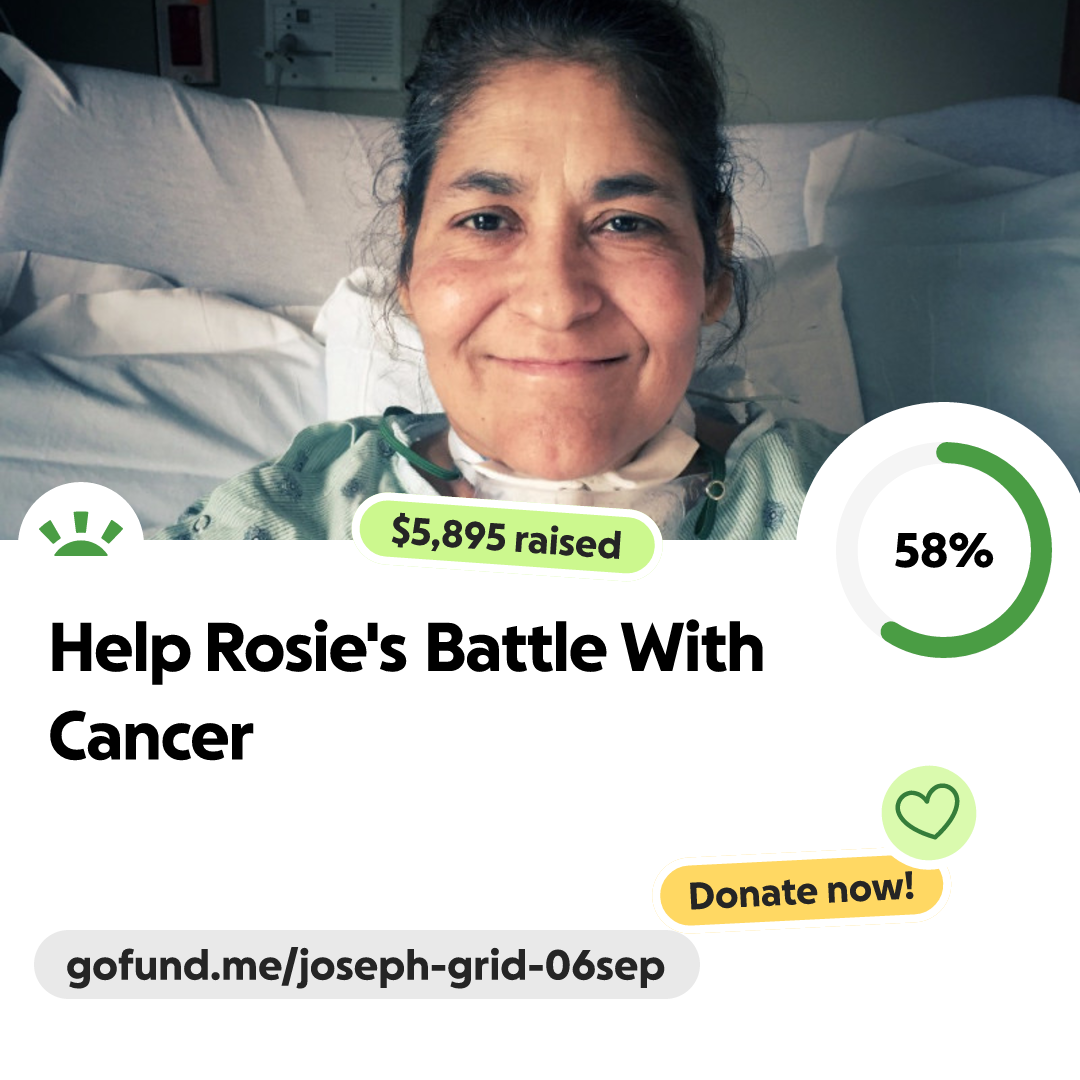Open the campaign photo of smiling woman
The image size is (1080, 1080).
[x=540, y=269]
